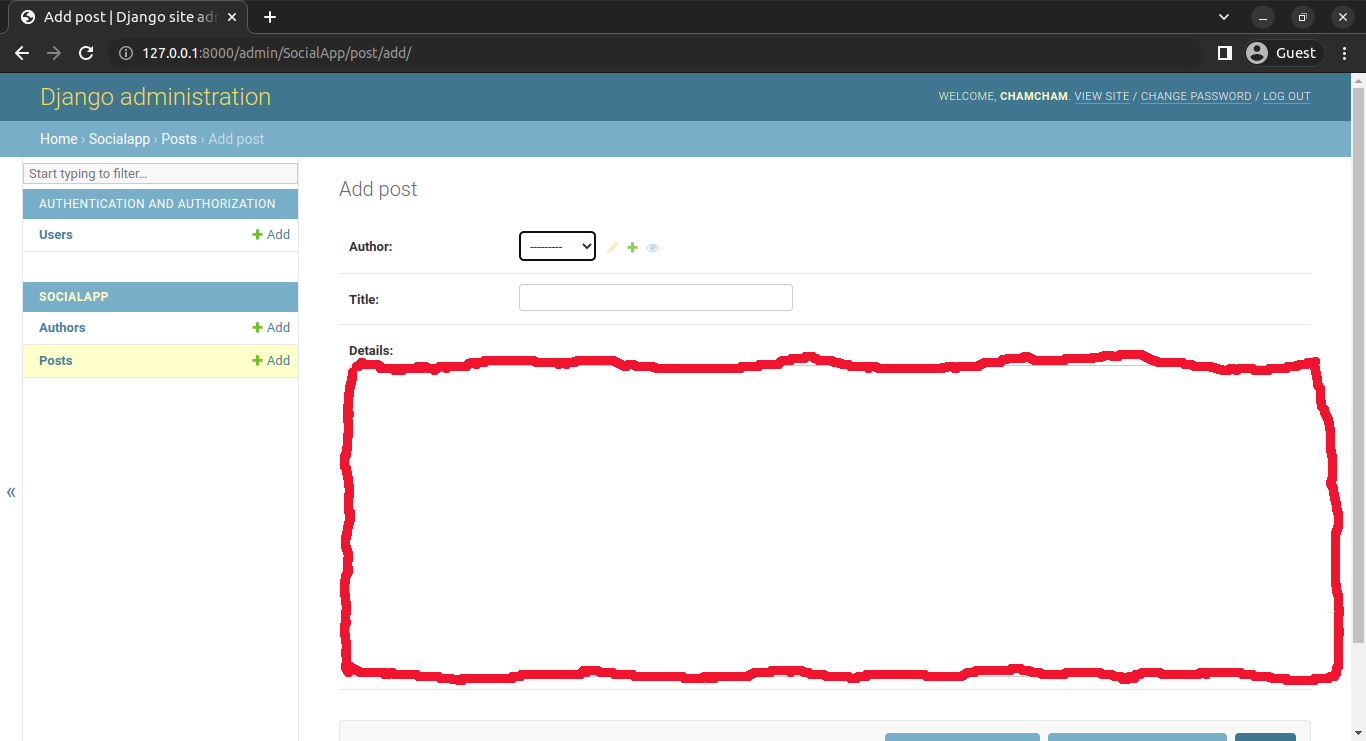Open the Users link in sidebar
Screen dimensions: 1366x741
pos(56,235)
